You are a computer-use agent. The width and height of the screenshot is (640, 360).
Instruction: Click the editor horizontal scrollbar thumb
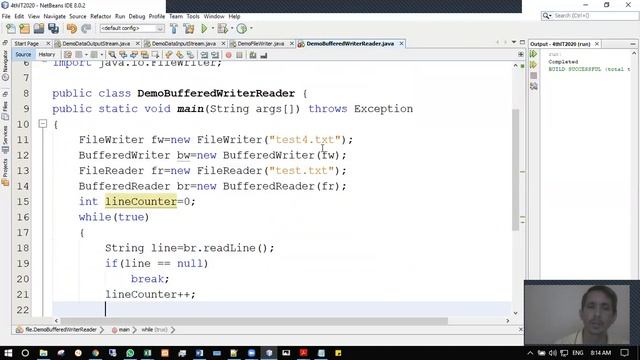(x=253, y=321)
